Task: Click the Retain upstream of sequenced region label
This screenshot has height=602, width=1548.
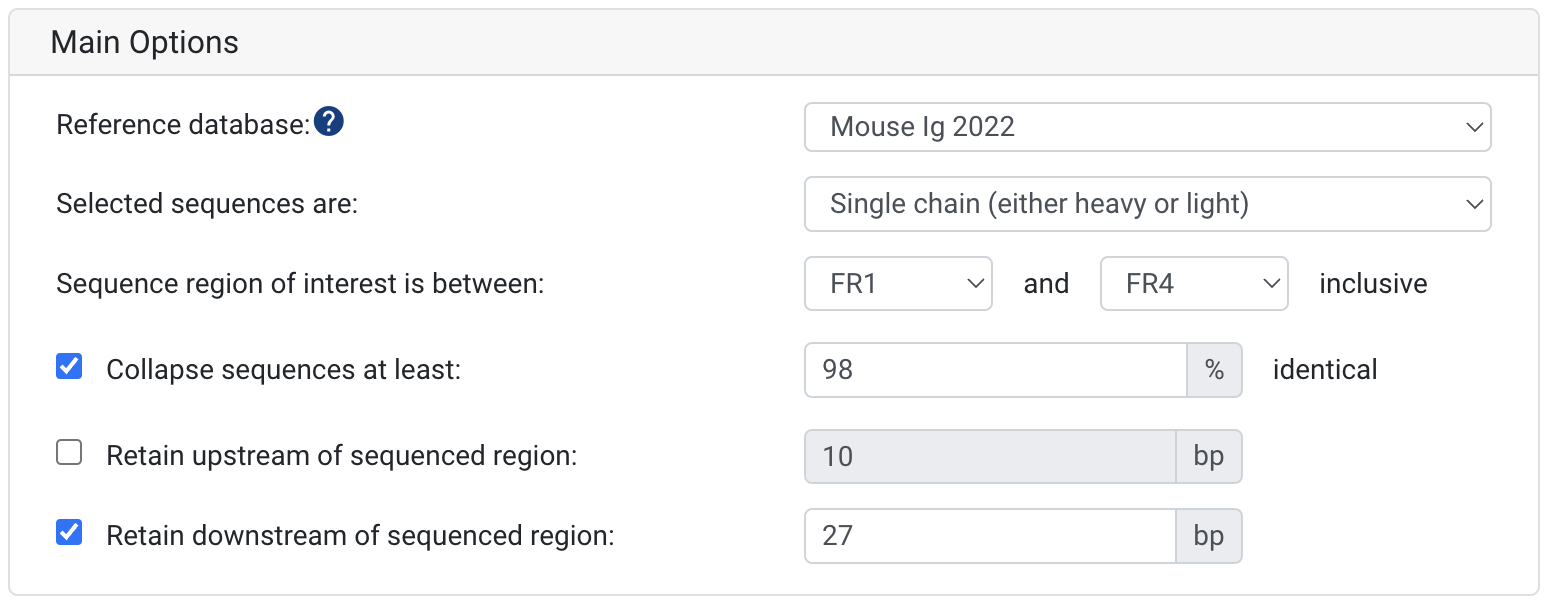Action: [342, 456]
